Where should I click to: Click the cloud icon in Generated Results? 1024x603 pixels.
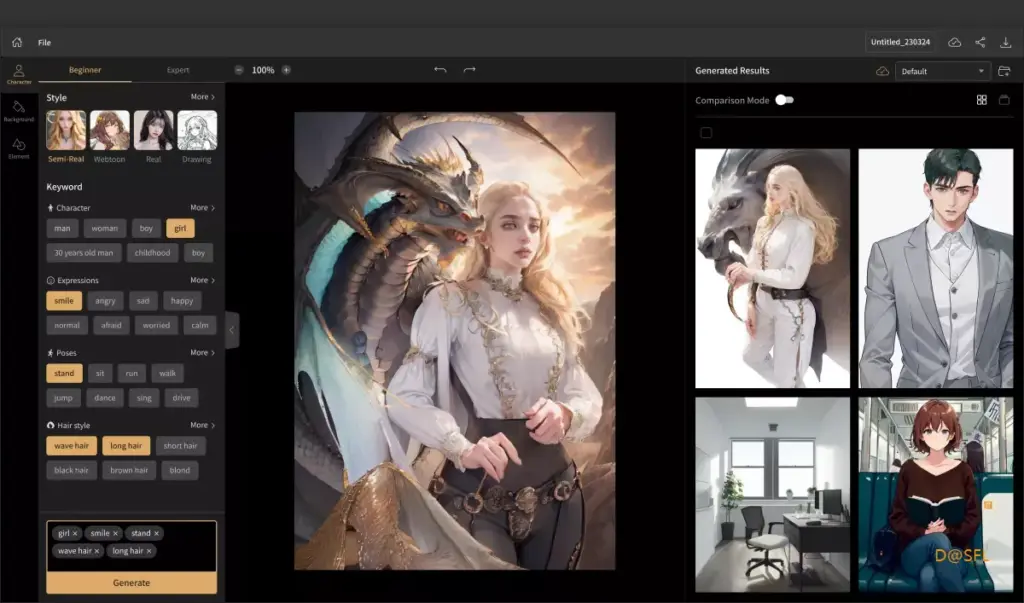coord(882,71)
